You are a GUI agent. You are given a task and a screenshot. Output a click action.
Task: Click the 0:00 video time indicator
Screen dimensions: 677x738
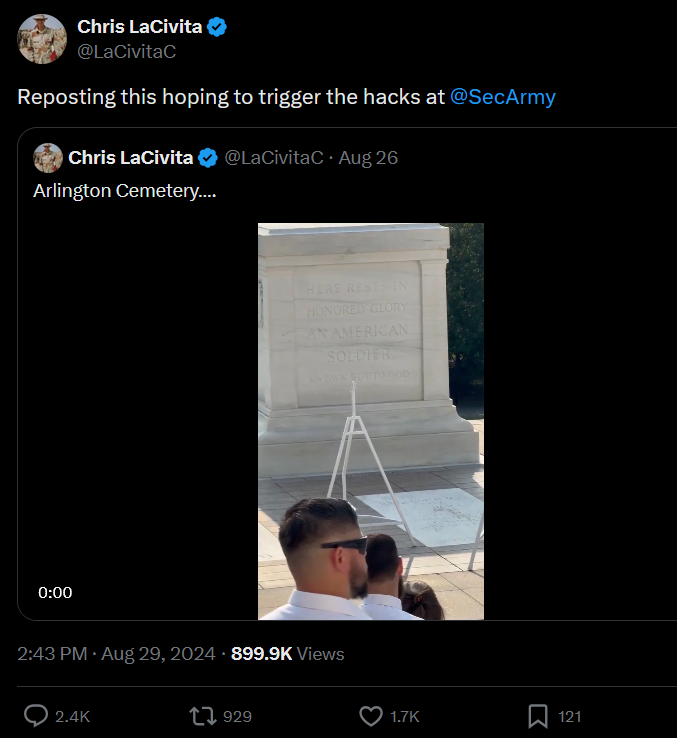(56, 592)
